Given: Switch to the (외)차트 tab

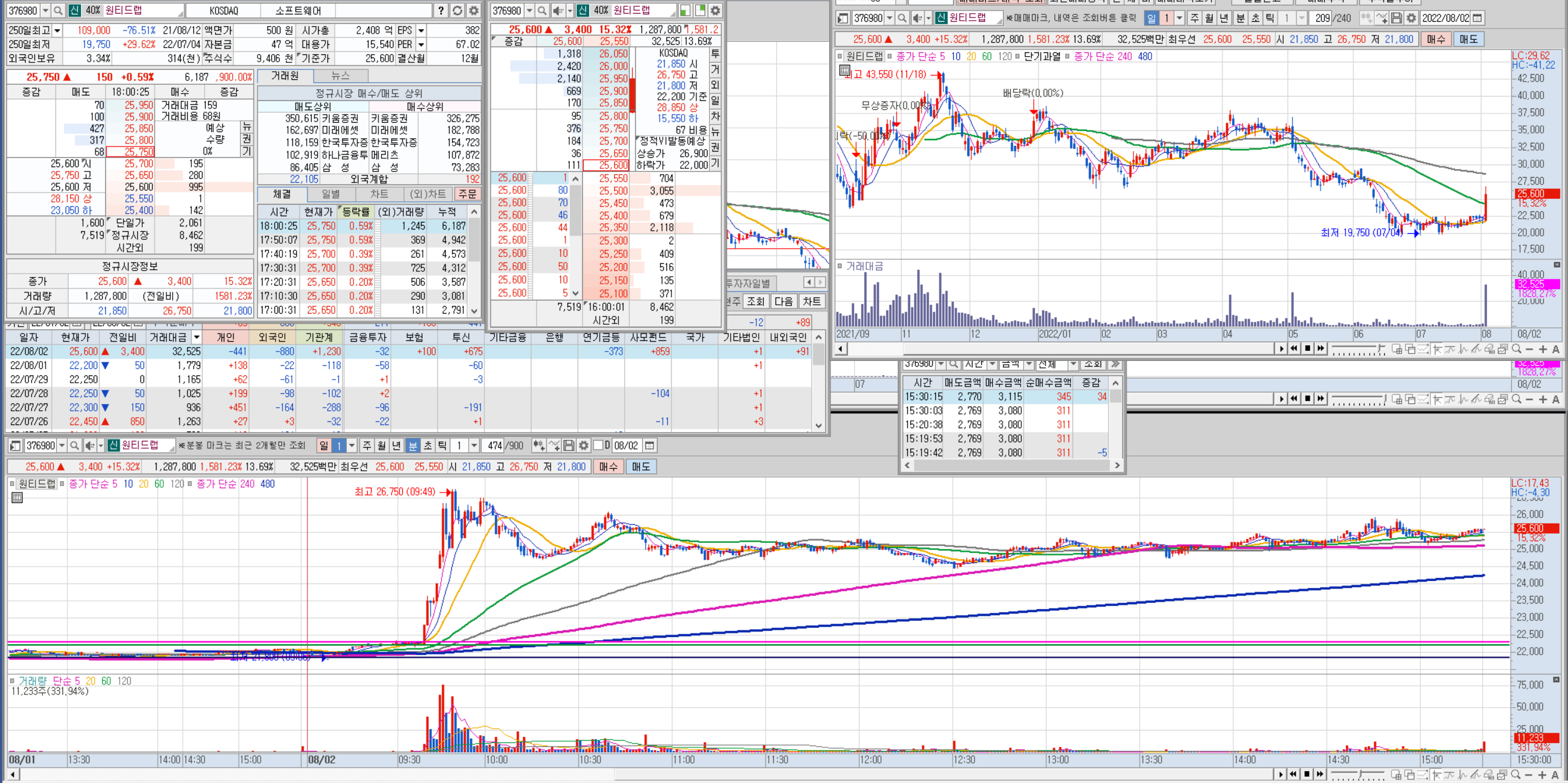Looking at the screenshot, I should (428, 194).
